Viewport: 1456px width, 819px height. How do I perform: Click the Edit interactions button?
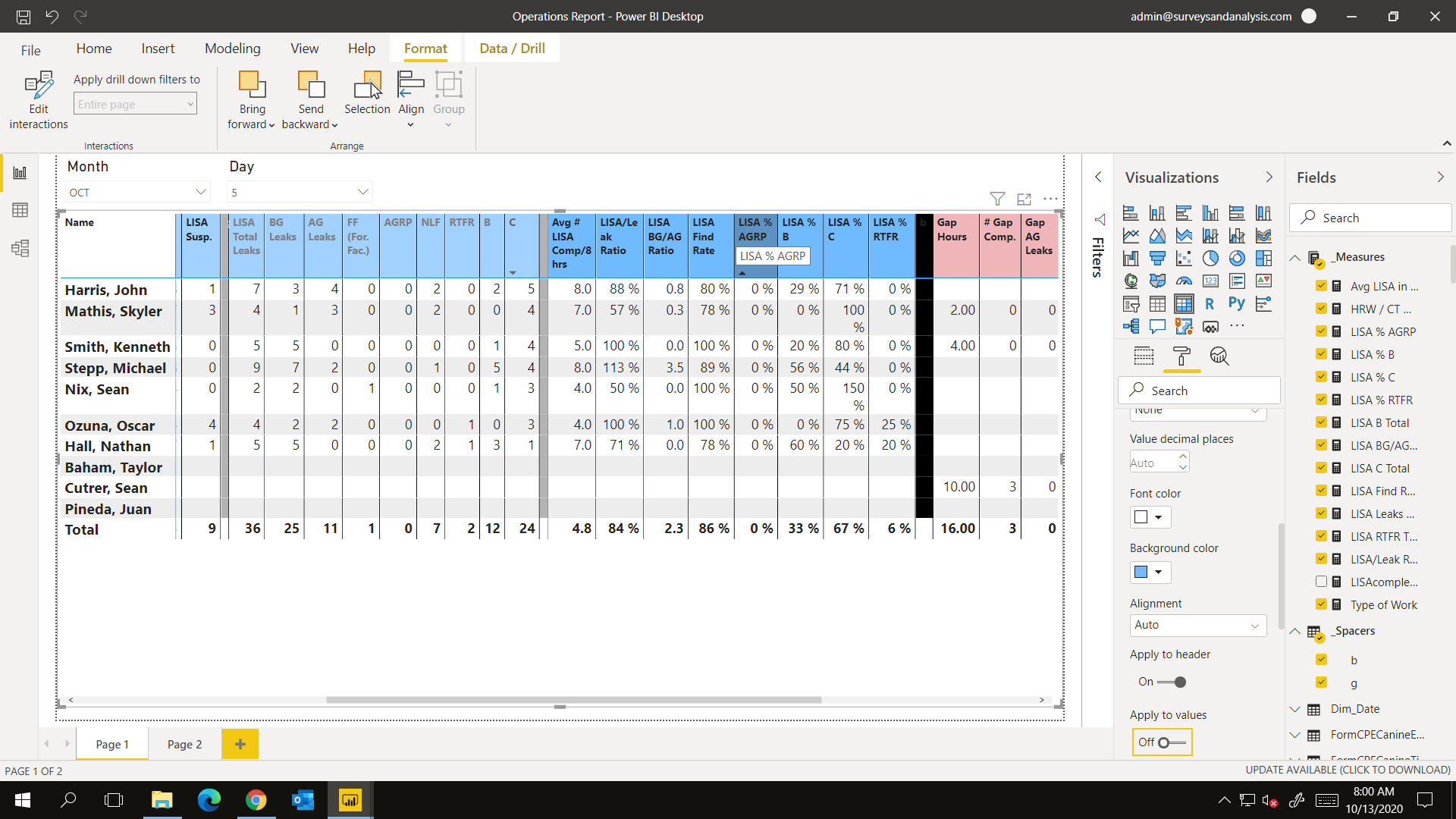click(39, 100)
